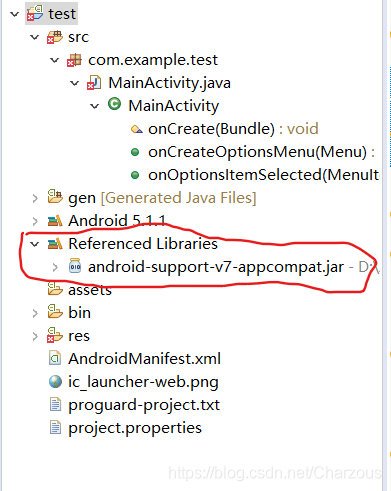Screen dimensions: 391x491
Task: Click the com.example.test package icon
Action: [74, 60]
